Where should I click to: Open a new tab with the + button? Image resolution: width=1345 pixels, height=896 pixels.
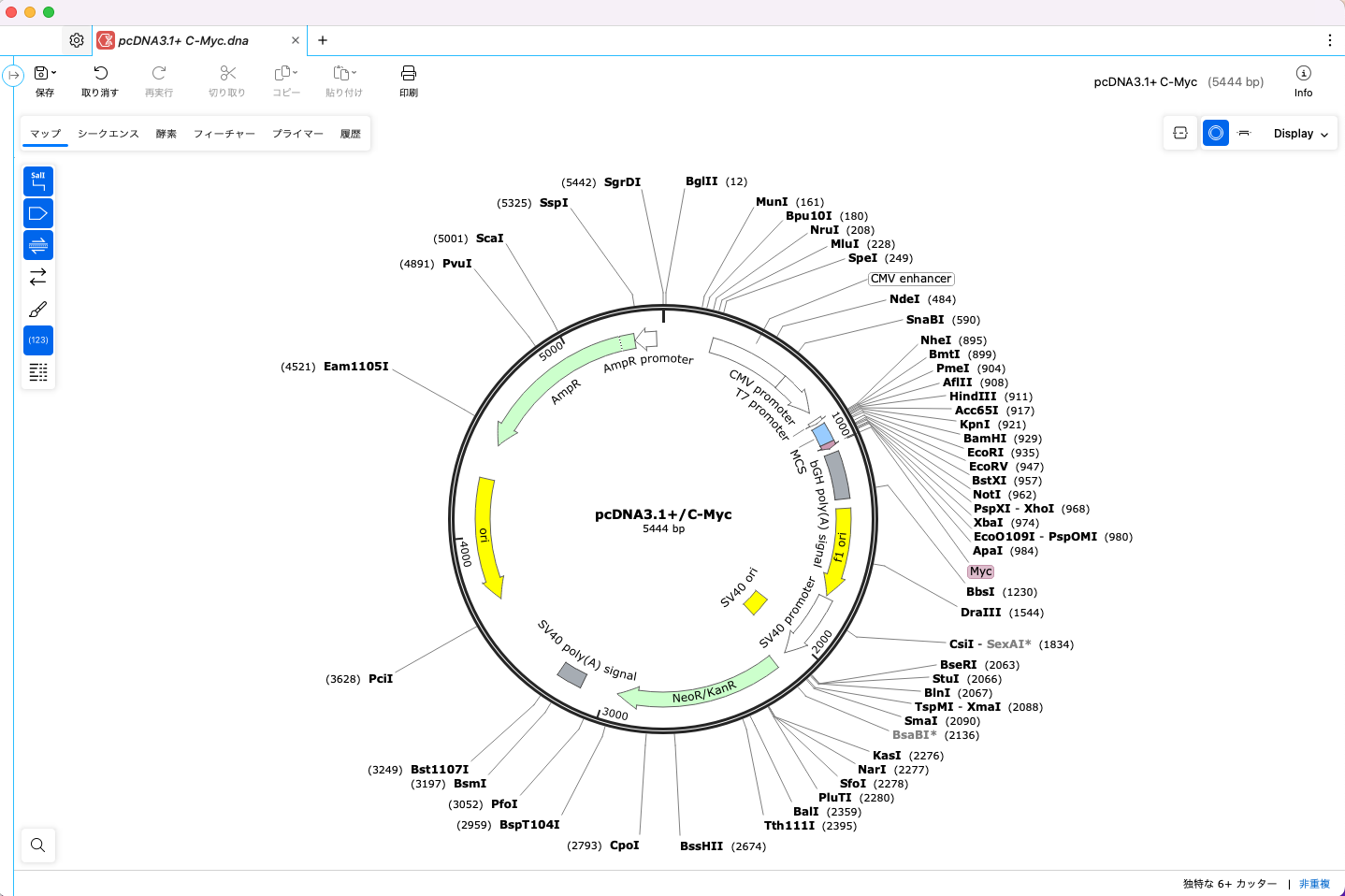pos(323,40)
